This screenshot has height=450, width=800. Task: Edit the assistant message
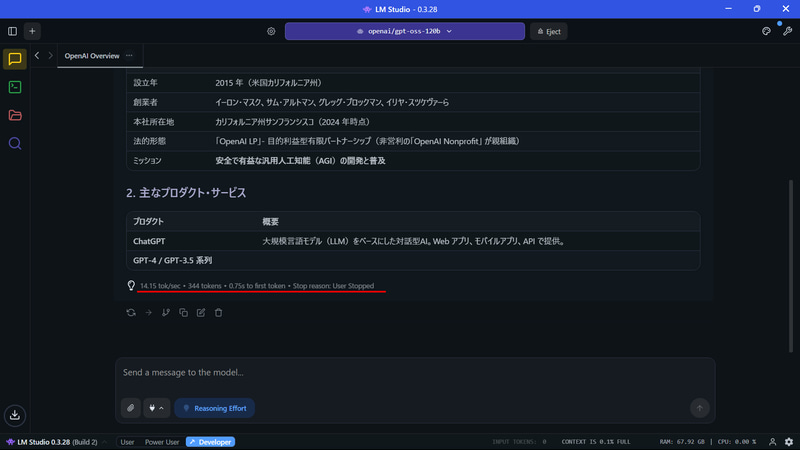(201, 313)
